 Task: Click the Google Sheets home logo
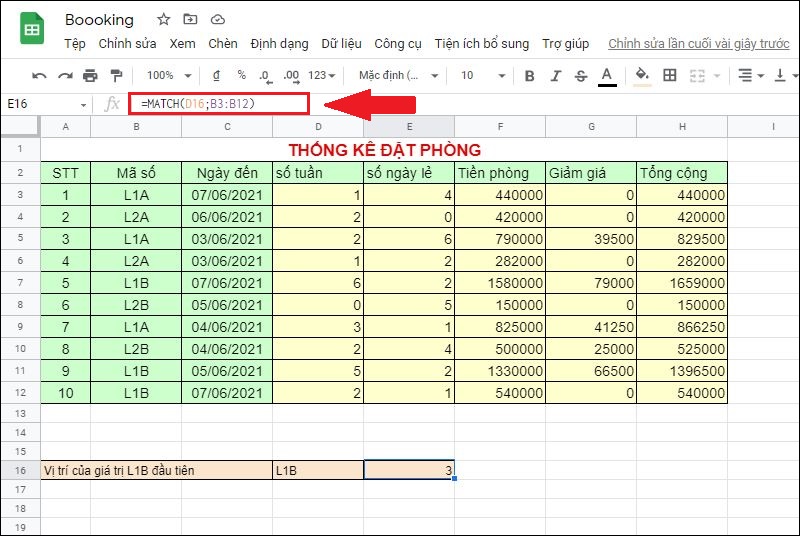pyautogui.click(x=32, y=30)
